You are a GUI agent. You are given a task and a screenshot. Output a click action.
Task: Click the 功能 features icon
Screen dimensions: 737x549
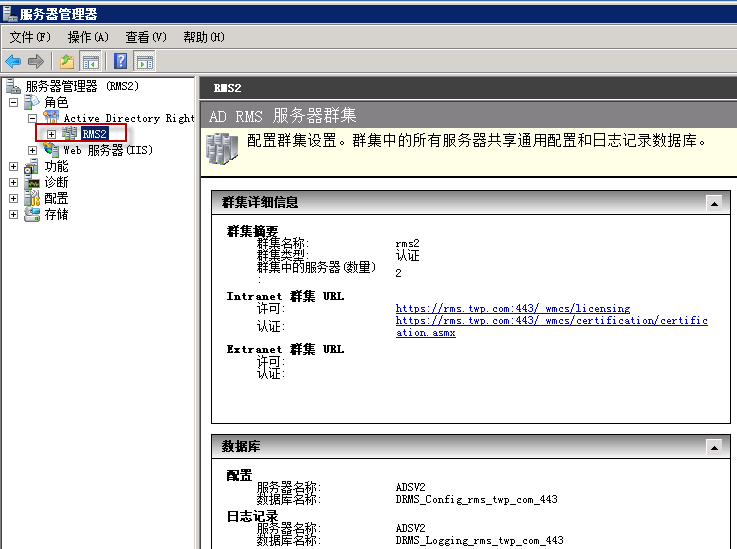pyautogui.click(x=31, y=166)
